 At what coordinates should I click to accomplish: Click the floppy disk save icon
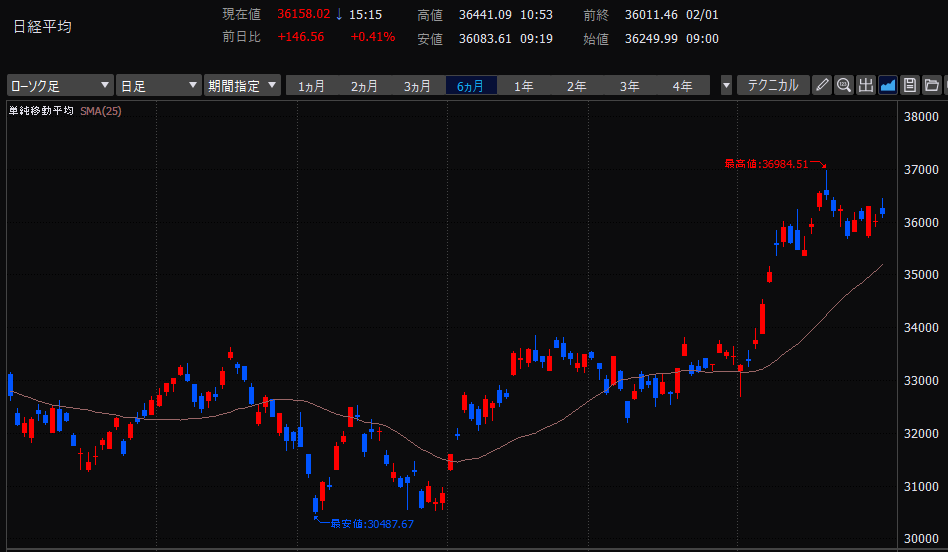pos(910,85)
